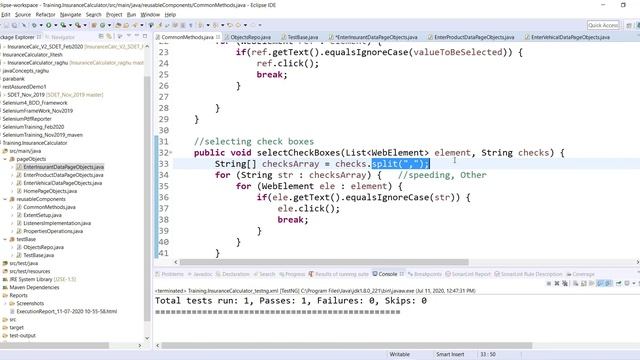Open the Run button dropdown arrow
Screen dimensions: 640x360
56,25
